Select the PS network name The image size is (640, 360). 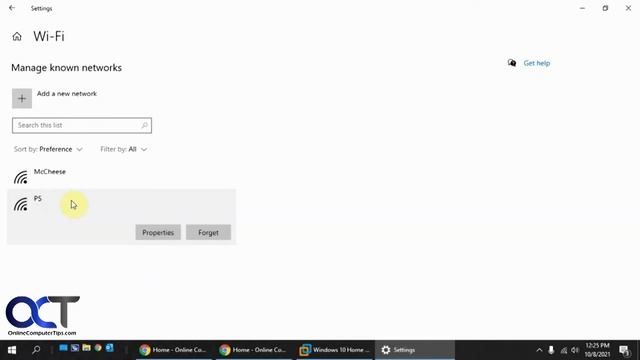tap(38, 198)
